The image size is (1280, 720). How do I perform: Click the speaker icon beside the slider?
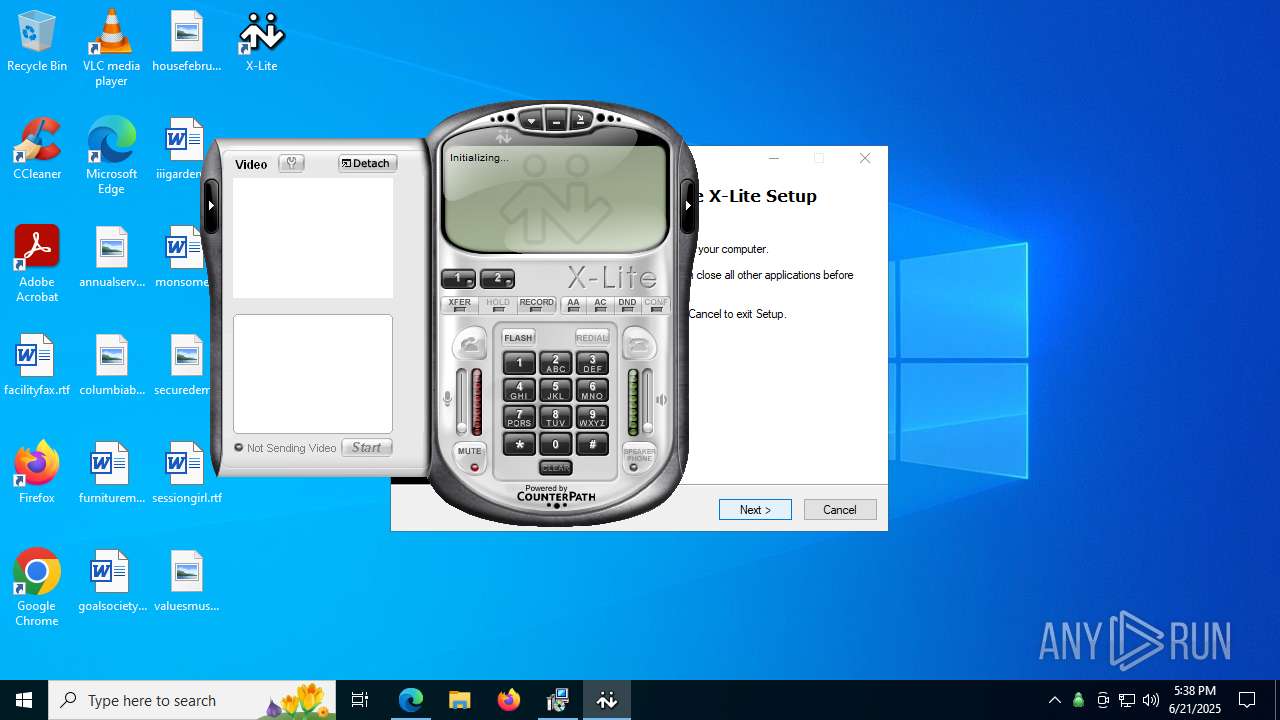662,399
